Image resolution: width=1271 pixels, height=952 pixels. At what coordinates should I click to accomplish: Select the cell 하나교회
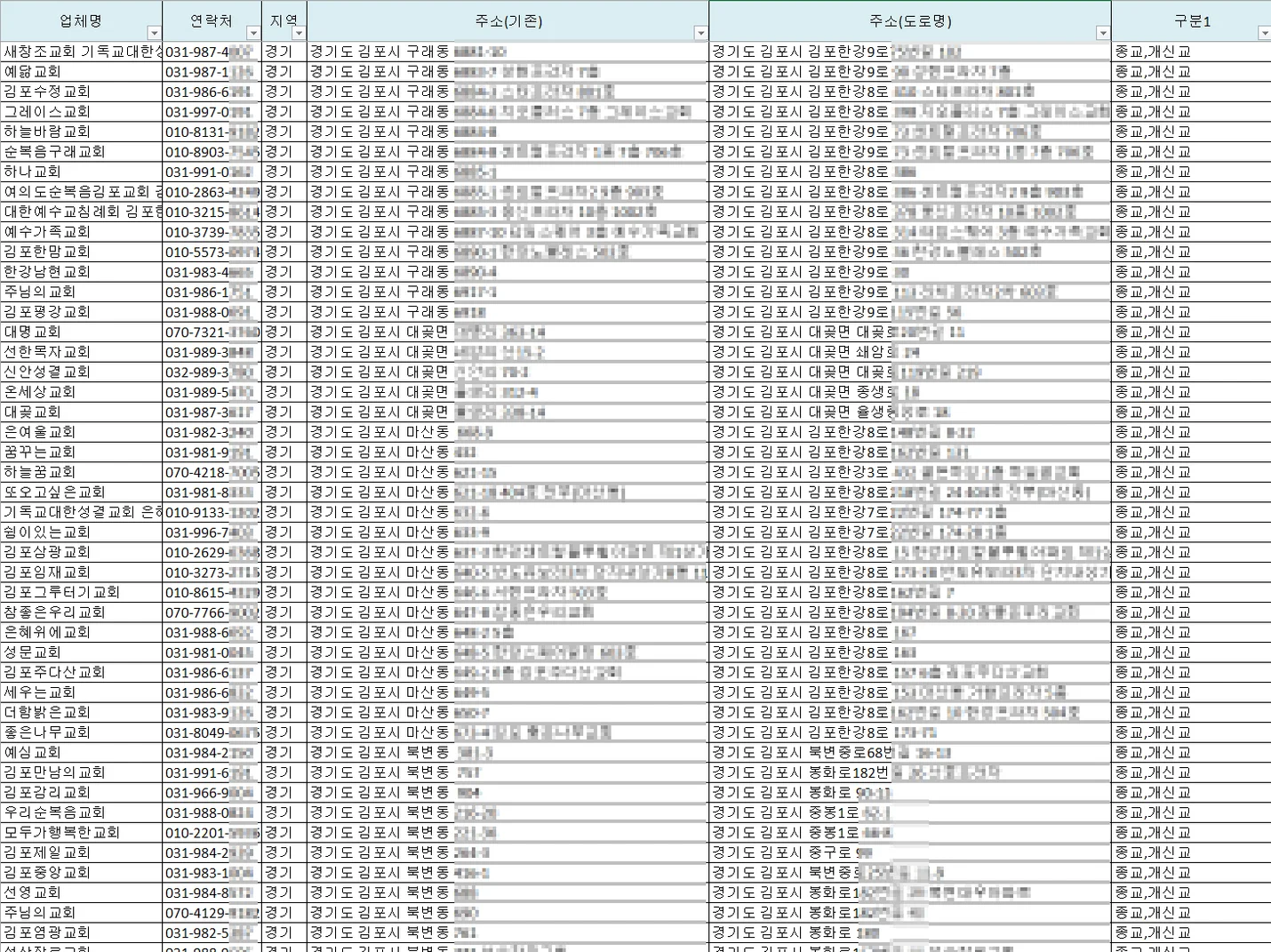pyautogui.click(x=82, y=172)
